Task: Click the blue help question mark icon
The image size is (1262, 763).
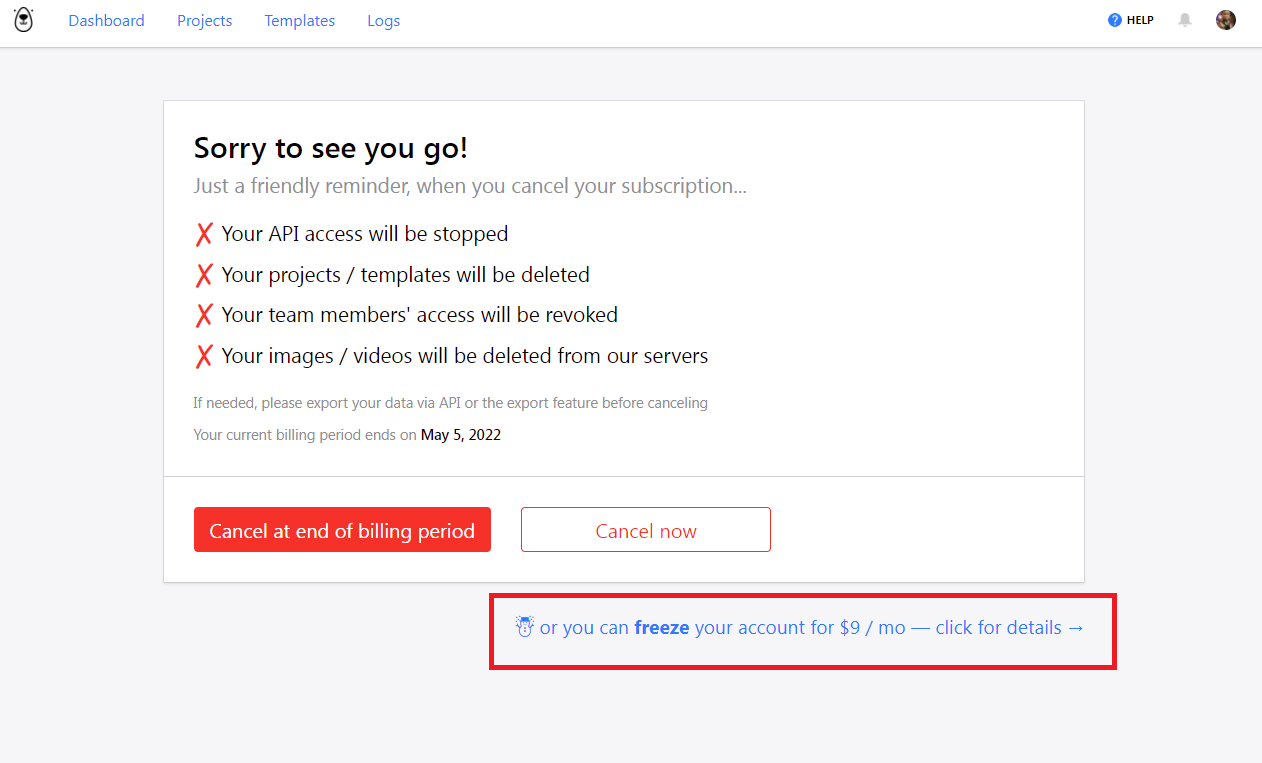Action: tap(1115, 20)
